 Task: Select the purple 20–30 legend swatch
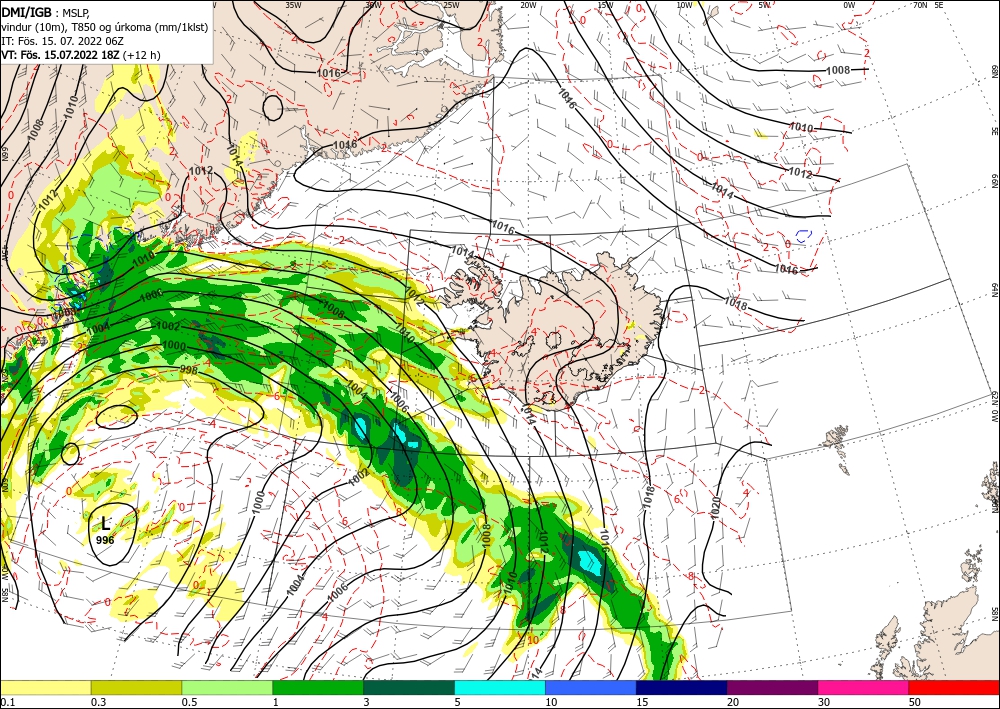772,687
